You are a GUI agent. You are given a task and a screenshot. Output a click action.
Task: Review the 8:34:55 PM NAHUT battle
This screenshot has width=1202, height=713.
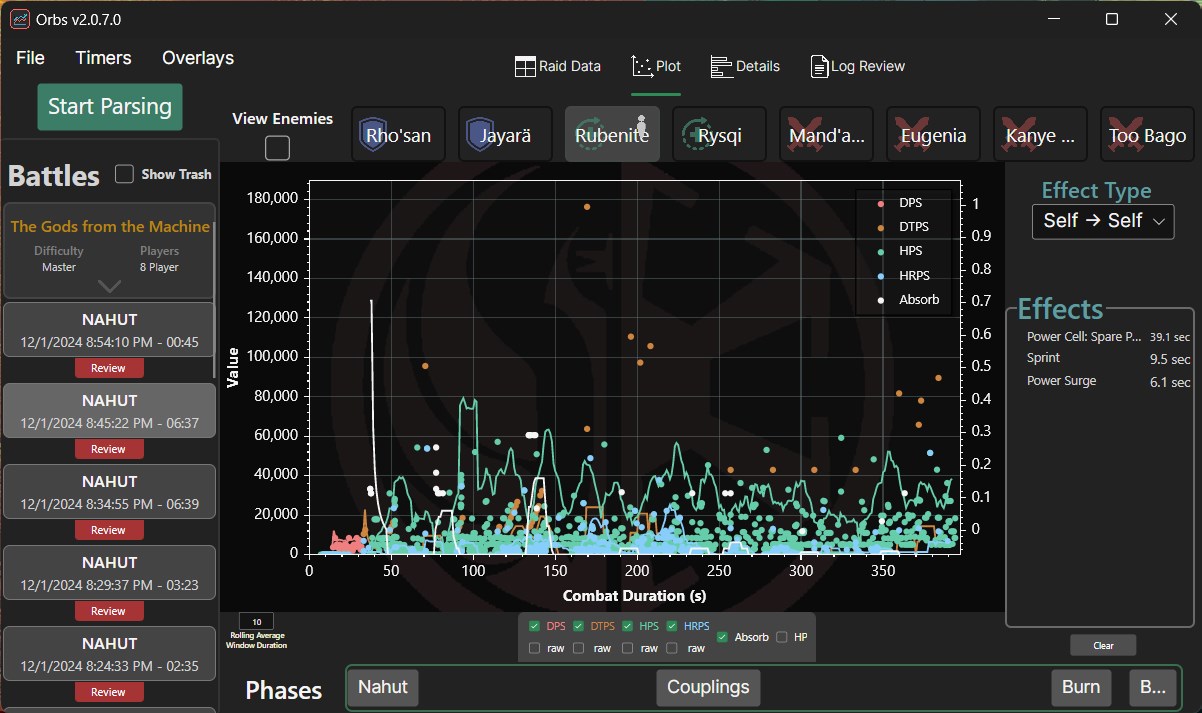click(x=108, y=530)
